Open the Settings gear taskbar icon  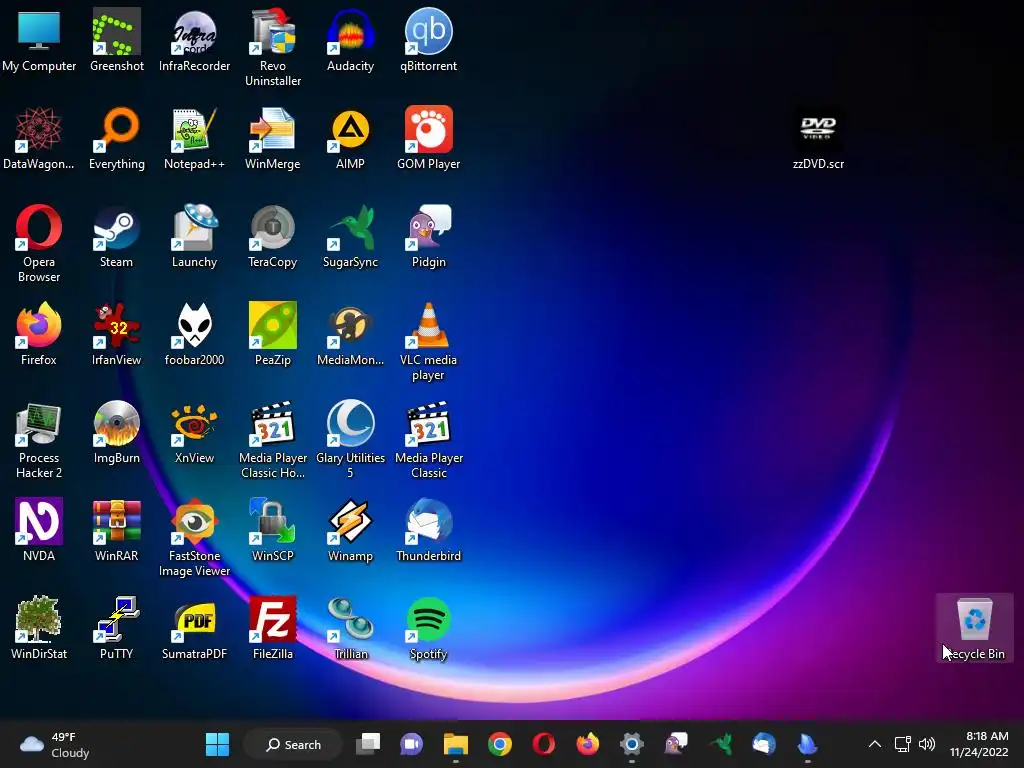[632, 744]
